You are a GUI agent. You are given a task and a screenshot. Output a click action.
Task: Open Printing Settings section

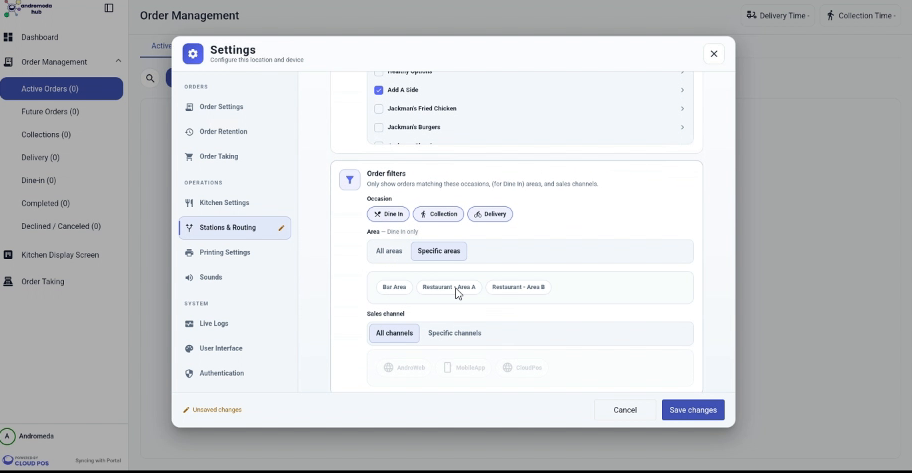[225, 252]
